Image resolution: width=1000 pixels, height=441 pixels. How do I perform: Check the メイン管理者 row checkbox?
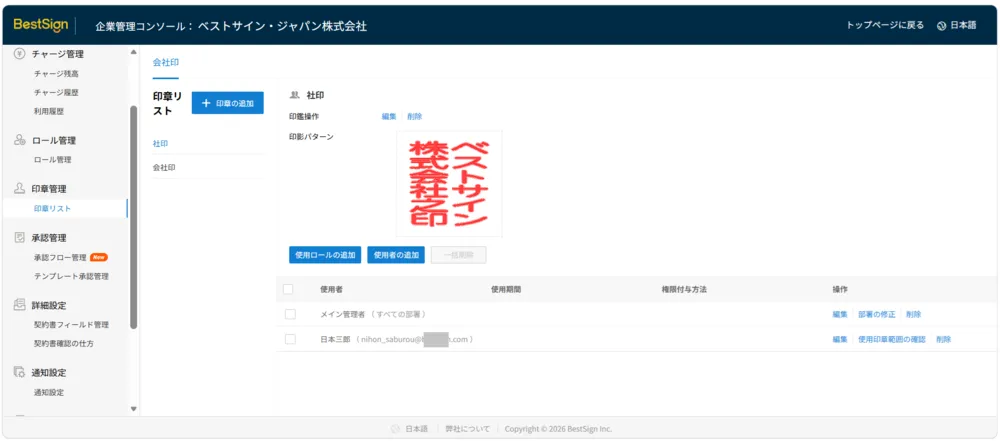click(x=290, y=314)
